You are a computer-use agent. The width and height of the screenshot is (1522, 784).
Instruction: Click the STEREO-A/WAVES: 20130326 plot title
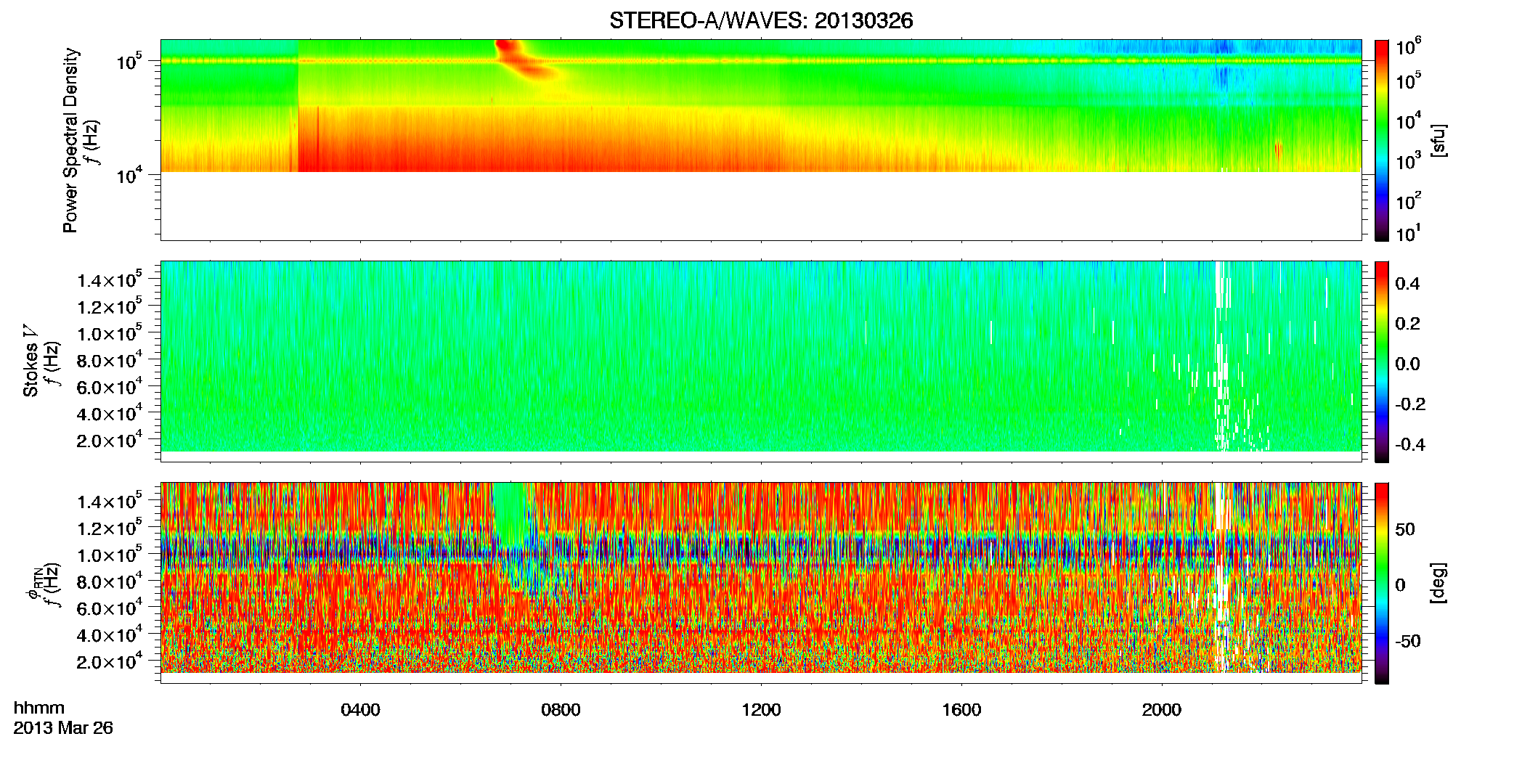coord(761,20)
